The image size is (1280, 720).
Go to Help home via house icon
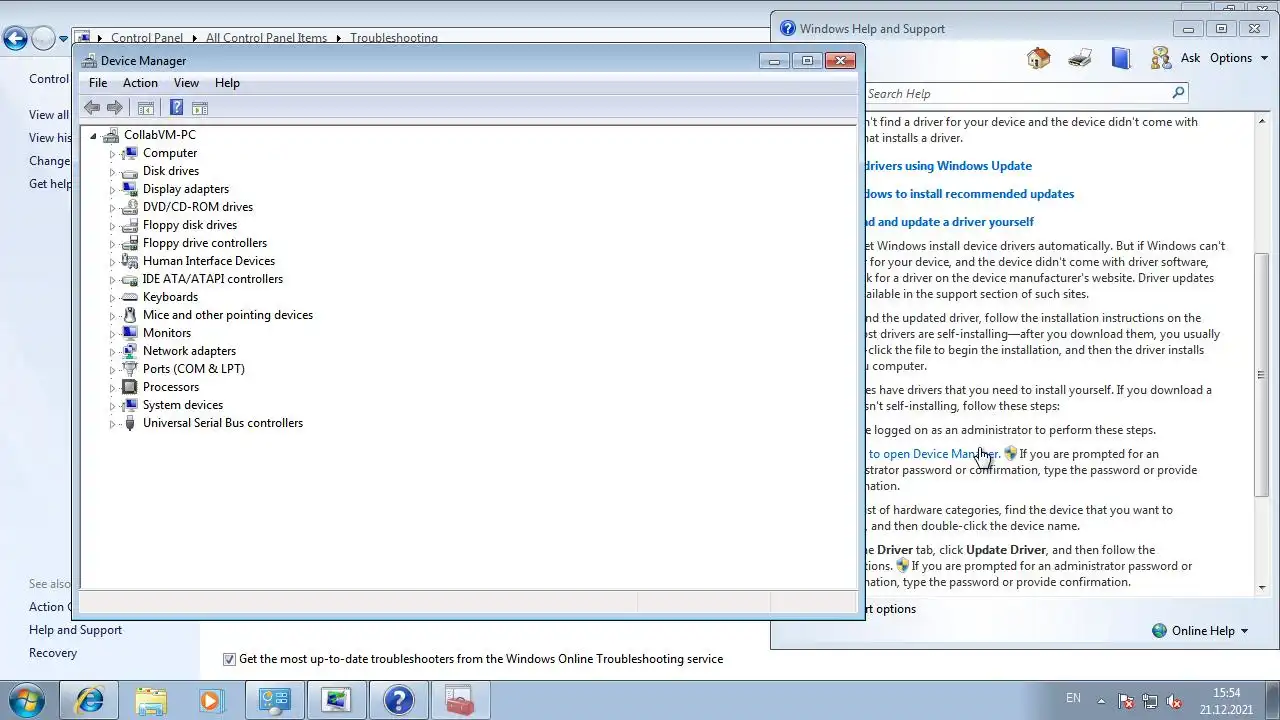(x=1038, y=58)
